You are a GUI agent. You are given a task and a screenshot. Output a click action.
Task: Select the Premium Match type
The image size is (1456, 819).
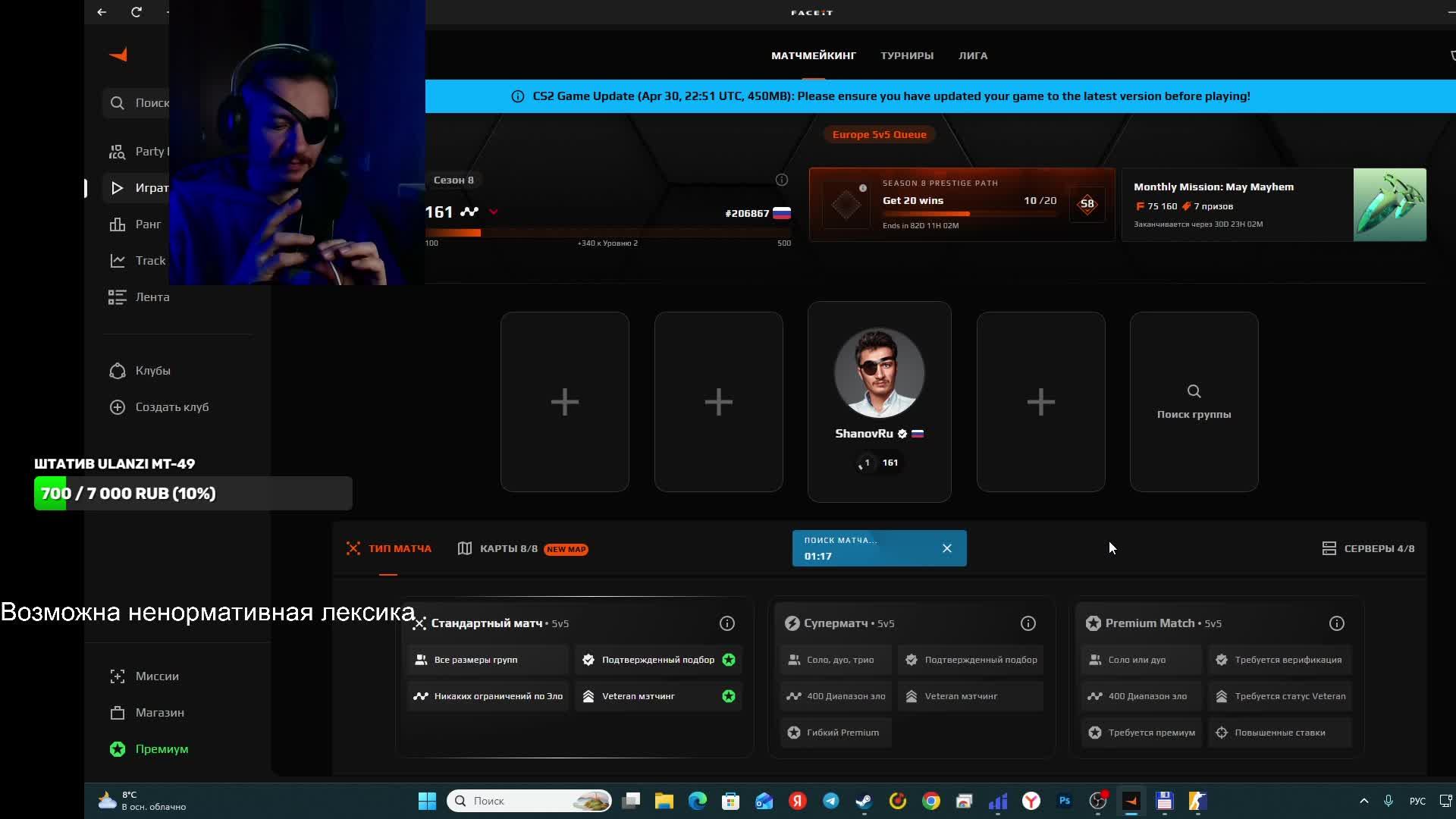1216,677
